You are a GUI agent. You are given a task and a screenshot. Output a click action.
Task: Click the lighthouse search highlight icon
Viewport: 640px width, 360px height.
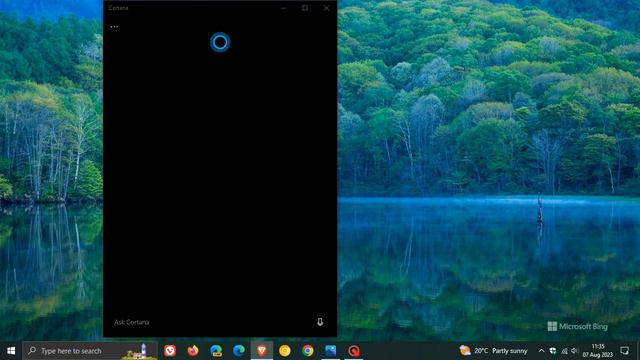[x=138, y=351]
